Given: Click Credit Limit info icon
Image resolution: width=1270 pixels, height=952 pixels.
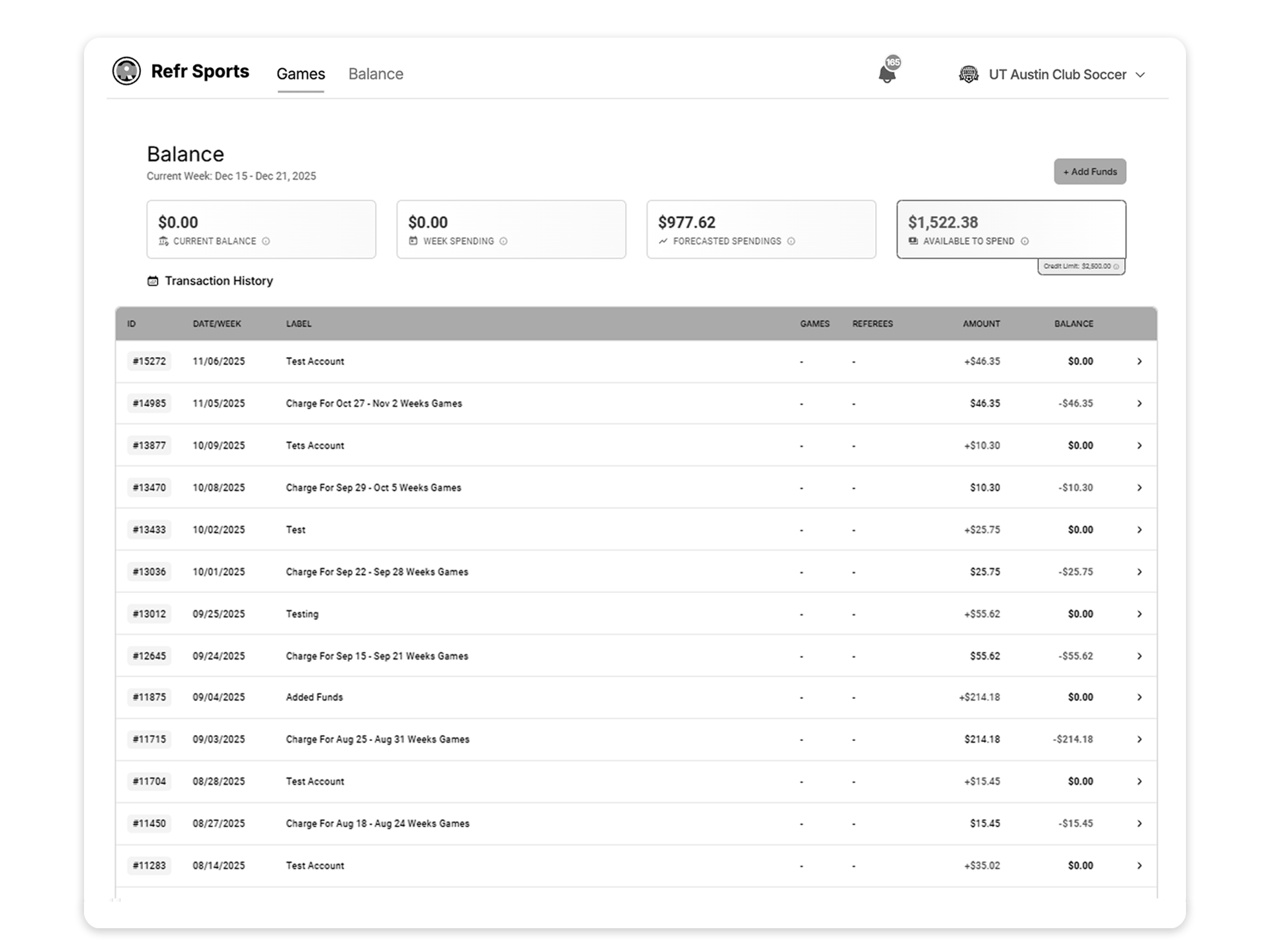Looking at the screenshot, I should click(1117, 266).
